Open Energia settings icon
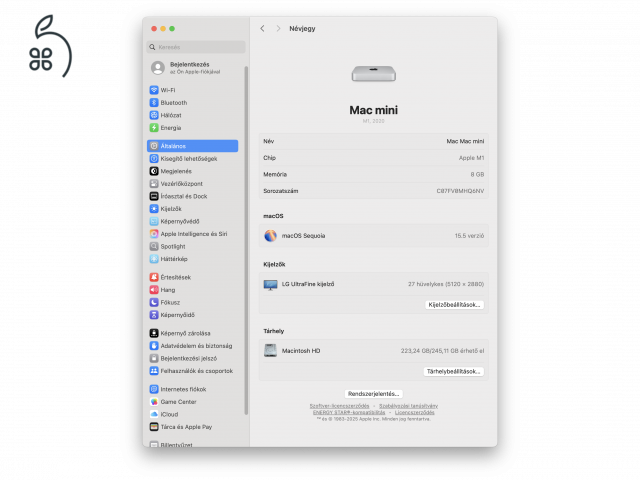The width and height of the screenshot is (640, 480). 154,128
